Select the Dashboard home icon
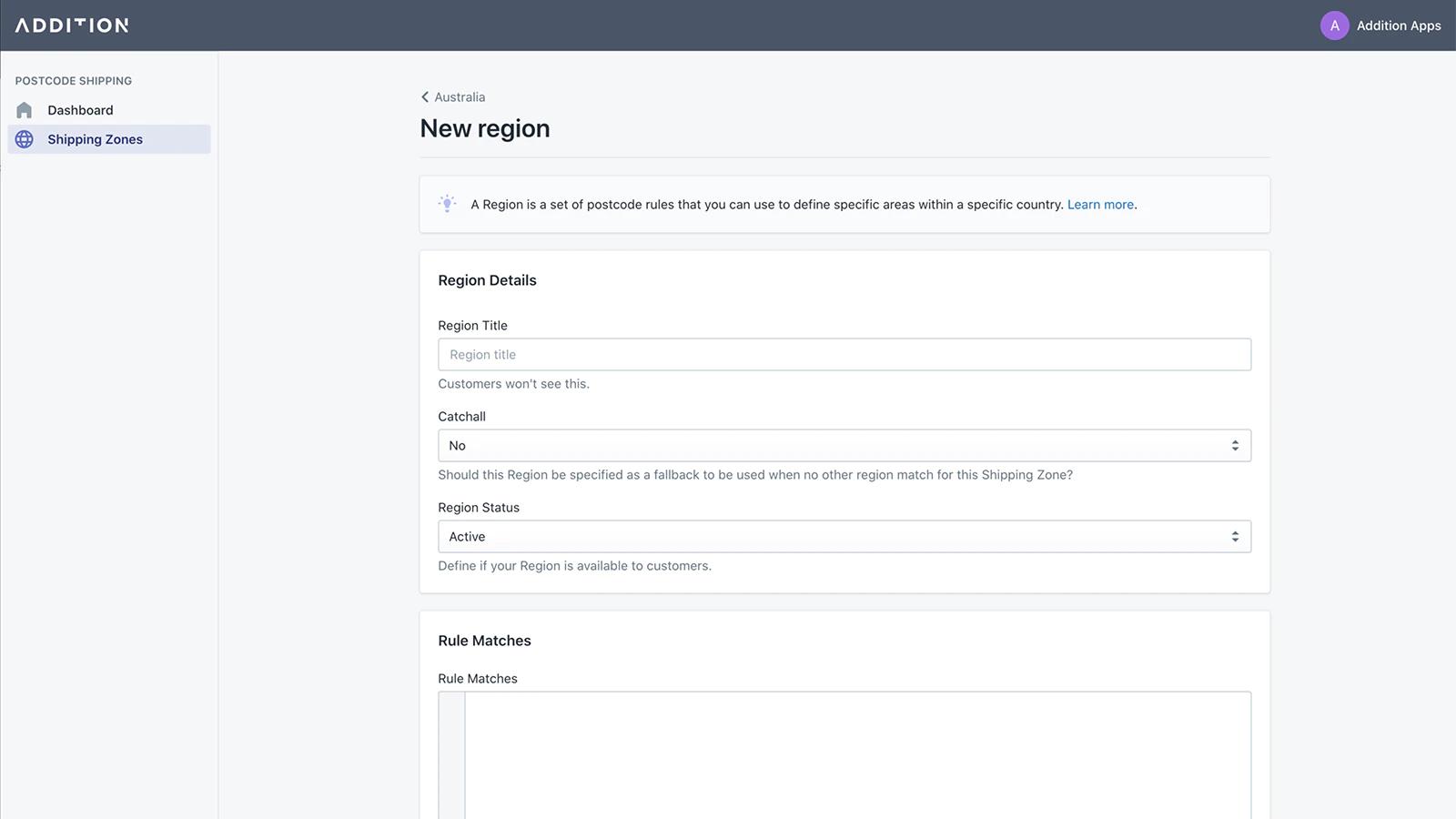The image size is (1456, 819). pyautogui.click(x=24, y=109)
